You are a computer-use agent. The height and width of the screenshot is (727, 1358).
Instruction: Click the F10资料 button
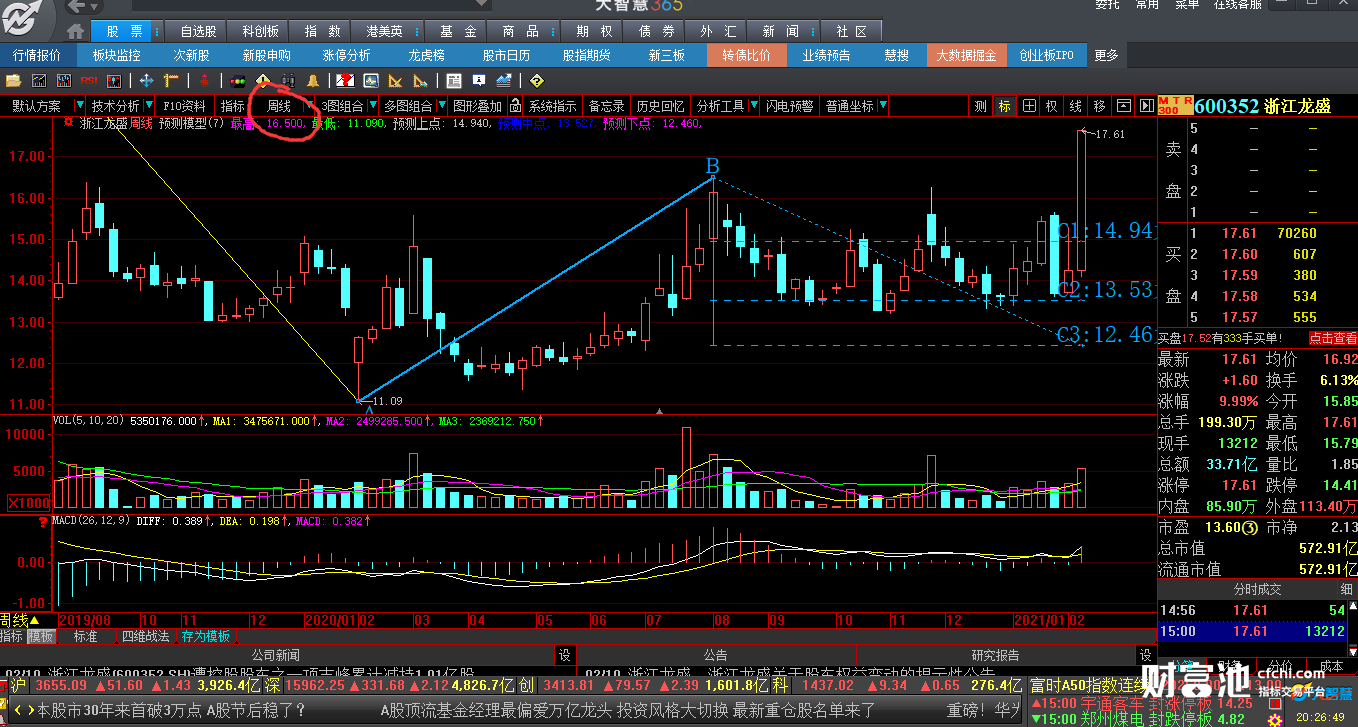point(185,106)
